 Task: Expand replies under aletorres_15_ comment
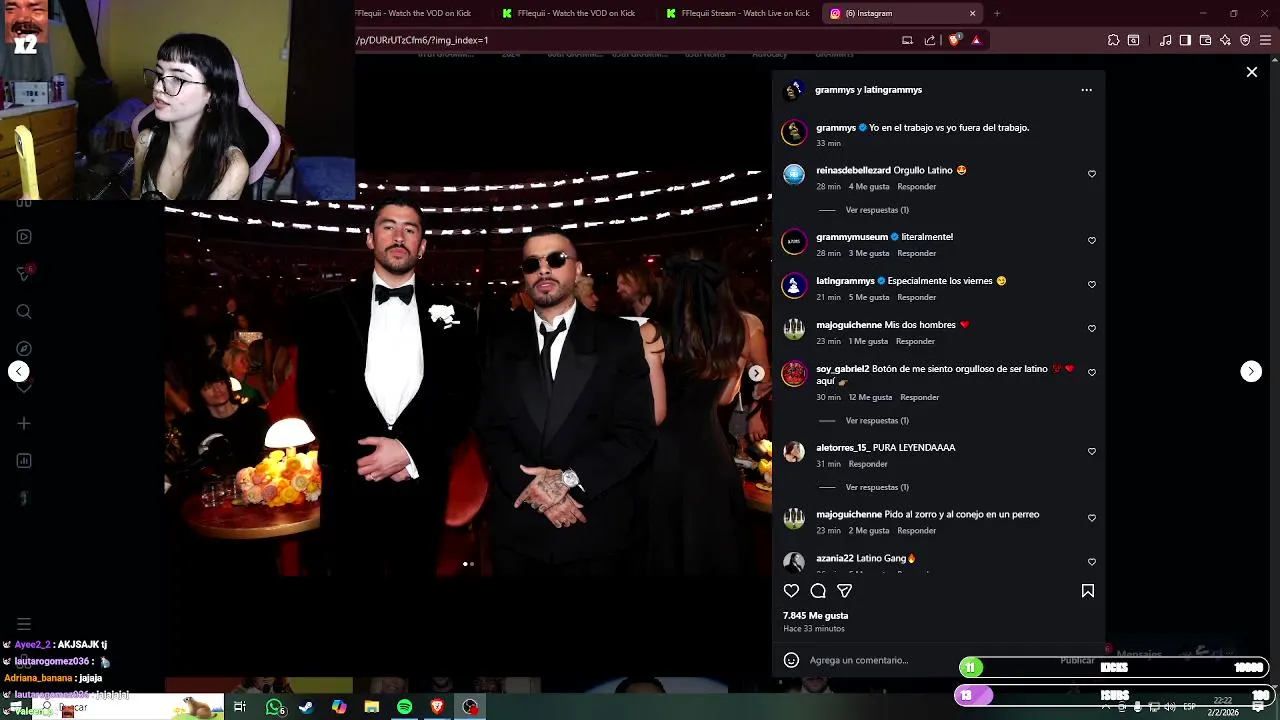coord(877,488)
